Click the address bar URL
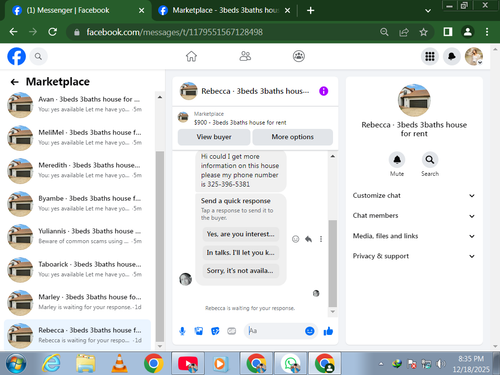This screenshot has height=375, width=500. click(175, 32)
